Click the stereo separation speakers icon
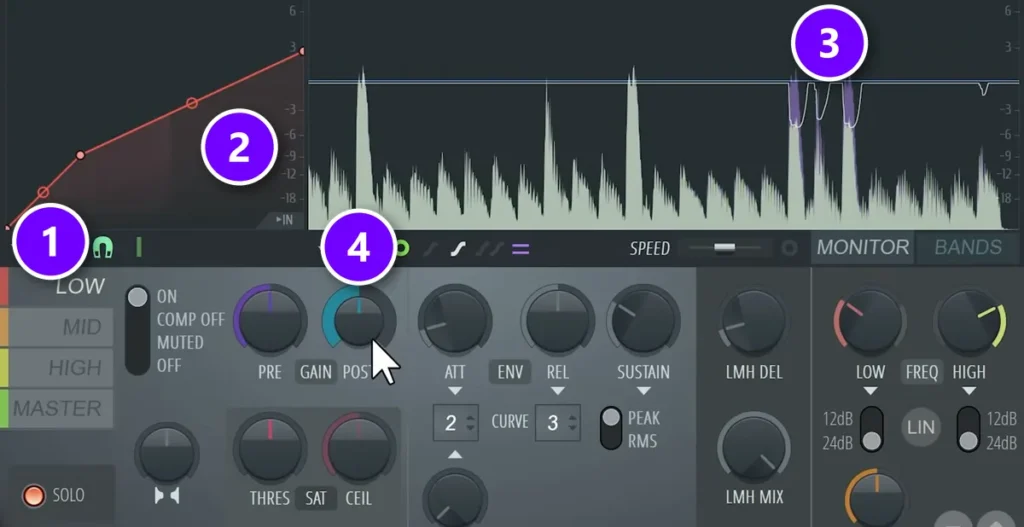 (167, 496)
